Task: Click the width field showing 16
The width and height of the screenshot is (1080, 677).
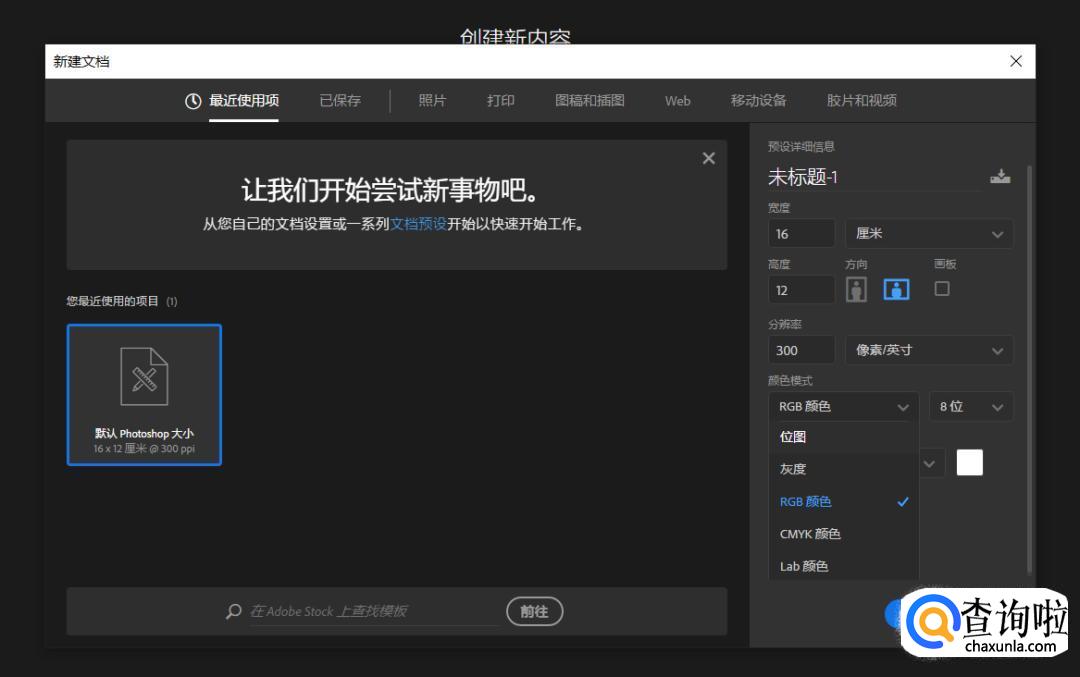Action: pos(802,233)
